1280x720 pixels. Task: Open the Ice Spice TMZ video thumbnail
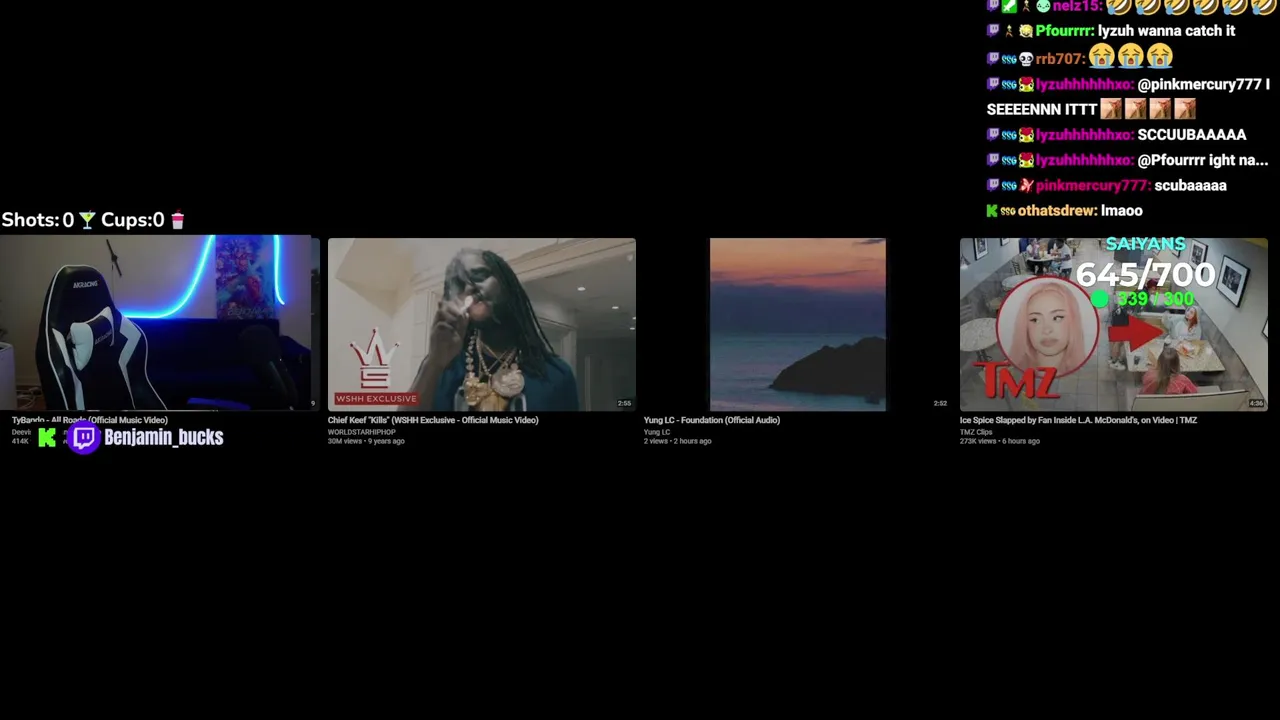click(1113, 324)
